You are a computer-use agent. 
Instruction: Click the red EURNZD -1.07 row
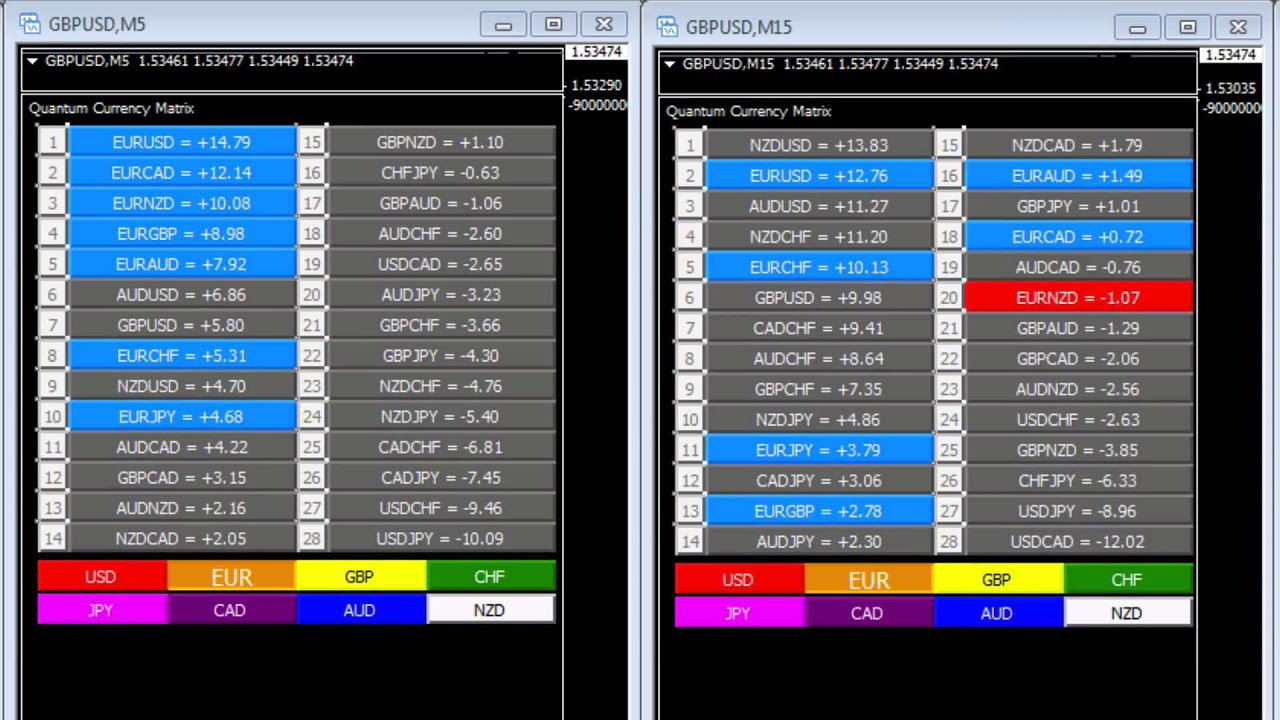click(x=1078, y=298)
